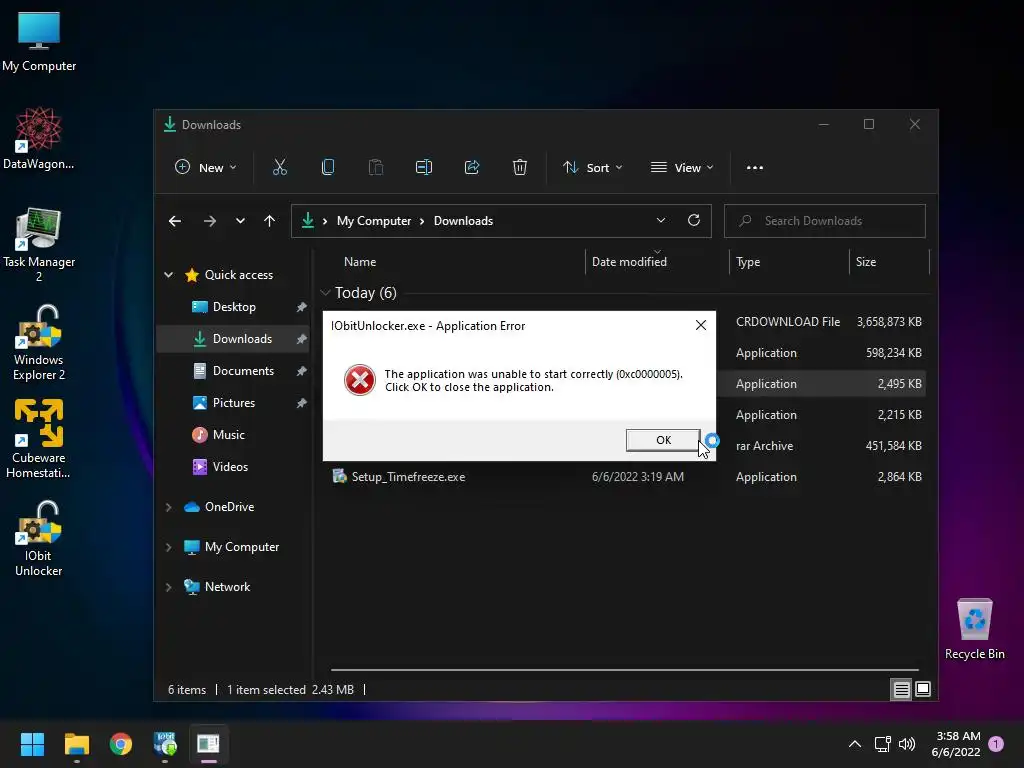This screenshot has width=1024, height=768.
Task: Expand the address bar history dropdown
Action: tap(661, 221)
